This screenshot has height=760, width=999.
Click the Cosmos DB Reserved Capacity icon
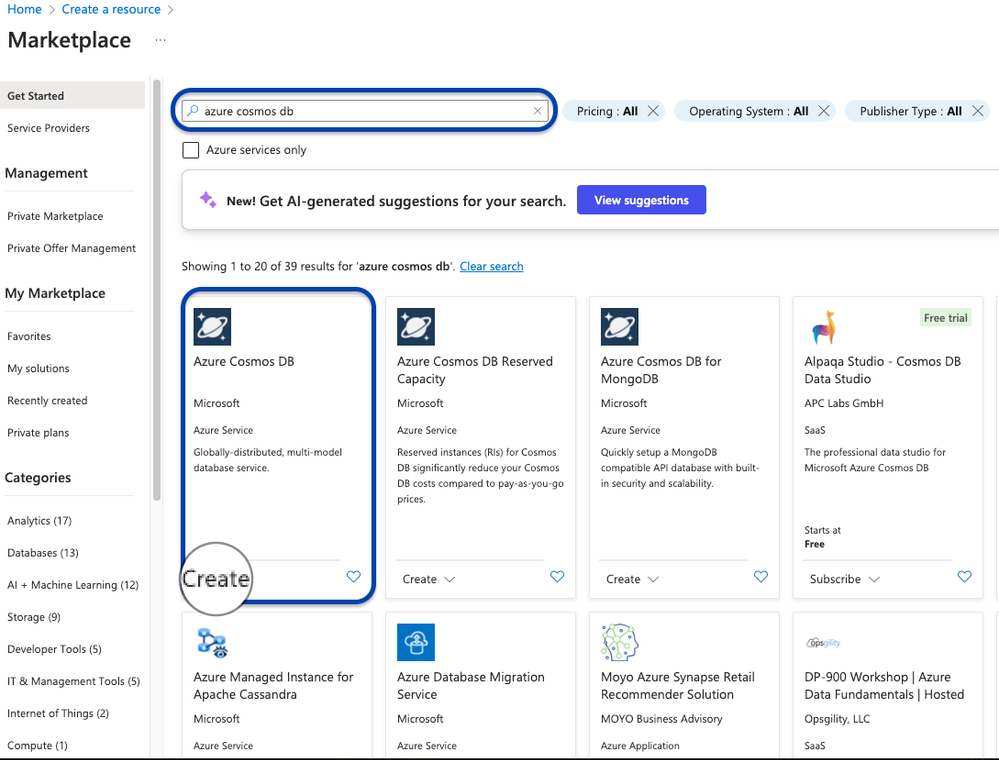point(415,327)
